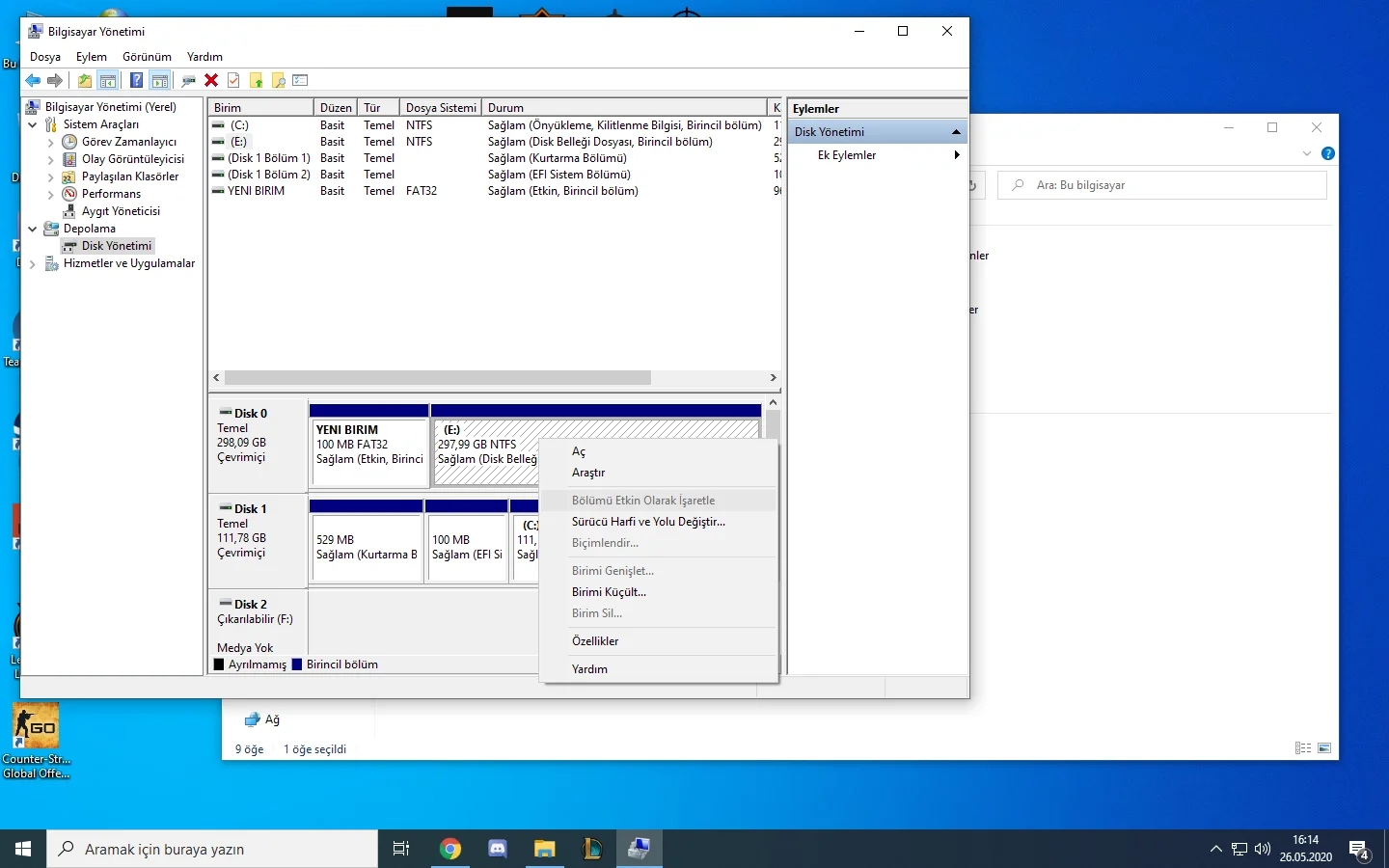The width and height of the screenshot is (1389, 868).
Task: Click Ek Eylemler in the actions pane
Action: [x=847, y=155]
